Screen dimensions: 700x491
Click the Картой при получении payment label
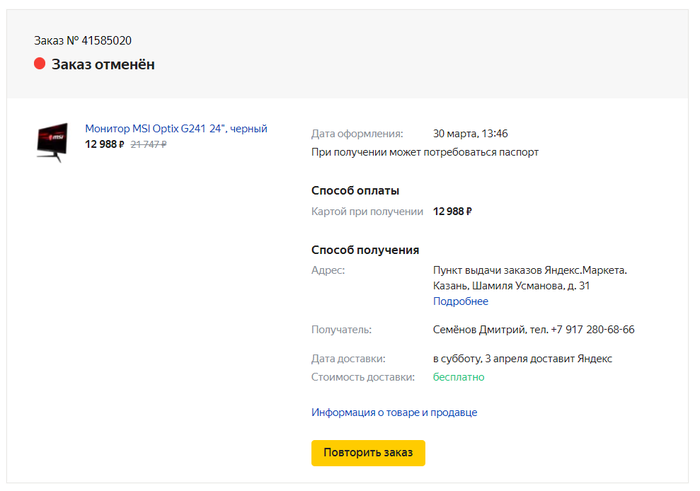(x=368, y=212)
